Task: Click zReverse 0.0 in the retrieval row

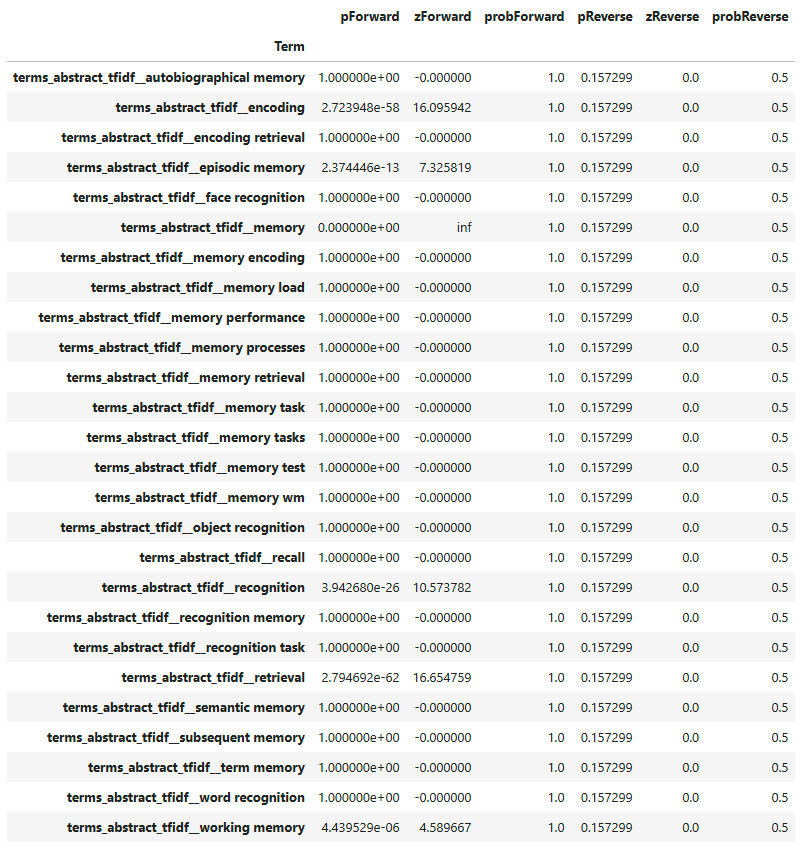Action: click(x=691, y=677)
